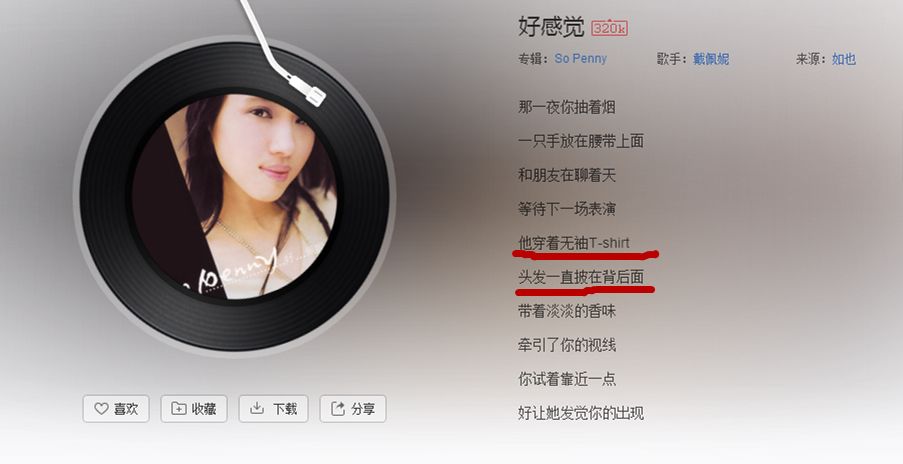Open singer 戴佩妮's page link
Viewport: 903px width, 464px height.
[x=711, y=59]
